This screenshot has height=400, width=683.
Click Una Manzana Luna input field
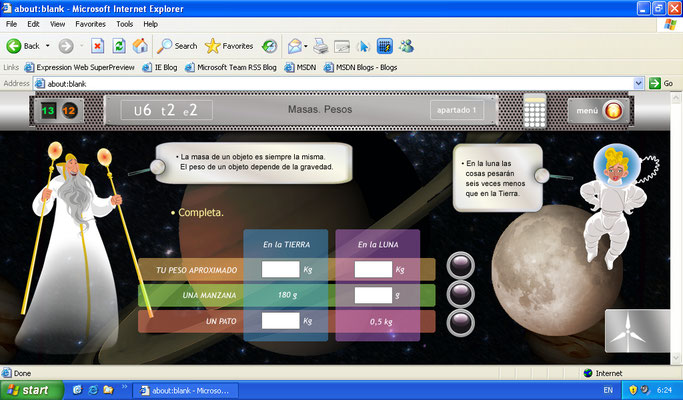pyautogui.click(x=373, y=295)
